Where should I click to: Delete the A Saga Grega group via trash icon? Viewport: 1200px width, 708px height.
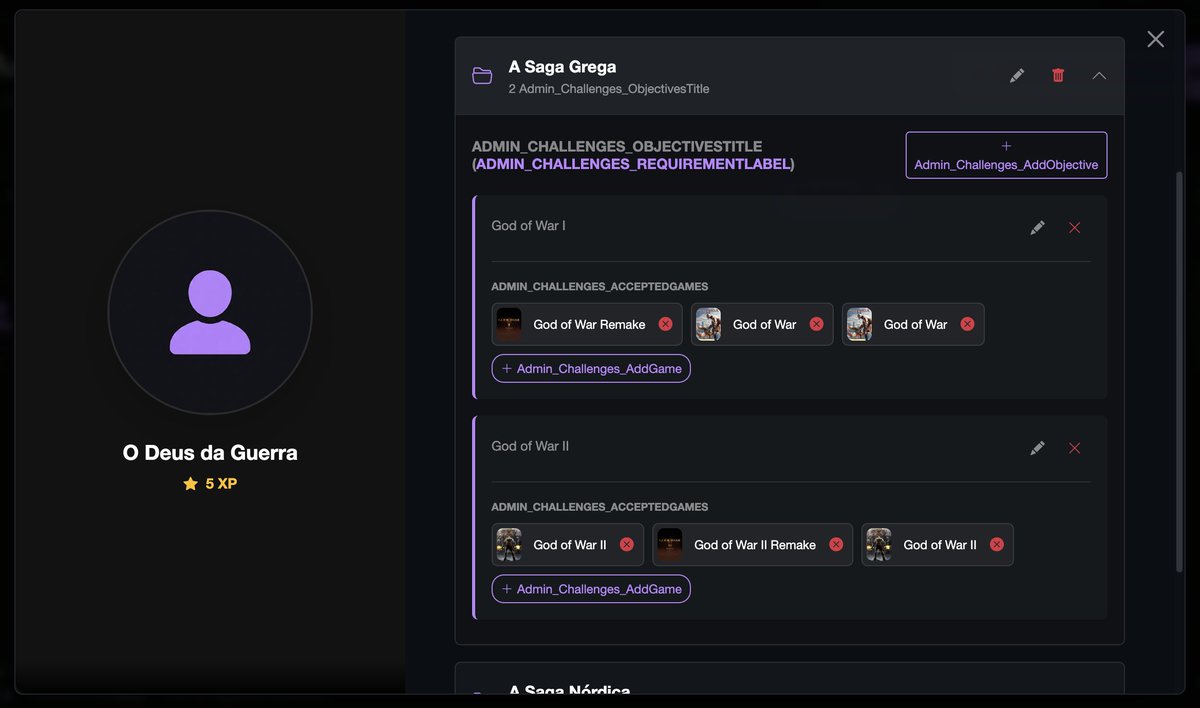coord(1058,75)
